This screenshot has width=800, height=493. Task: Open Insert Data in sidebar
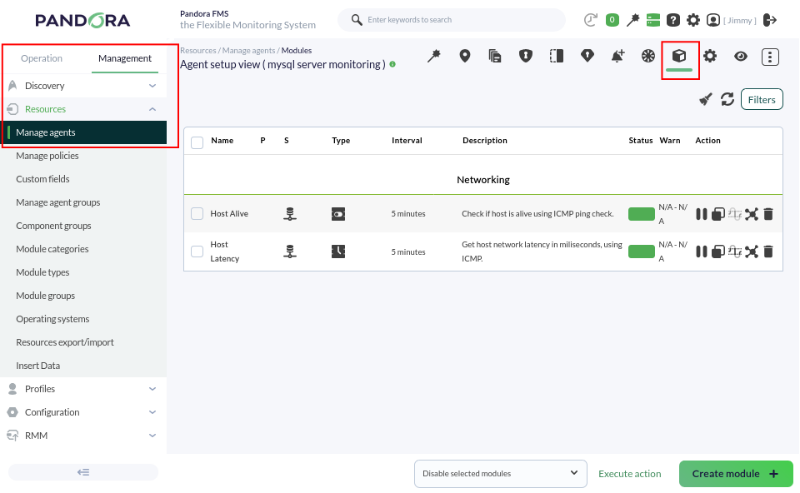coord(38,366)
